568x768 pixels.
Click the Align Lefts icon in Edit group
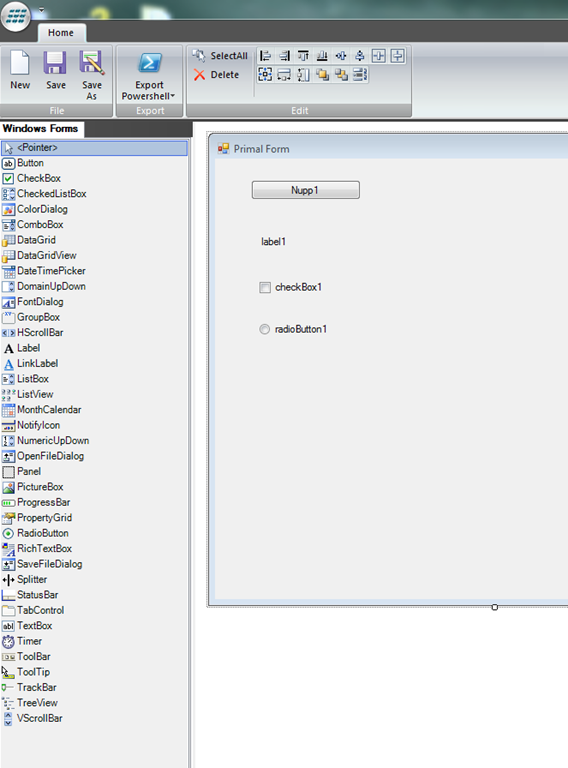265,56
